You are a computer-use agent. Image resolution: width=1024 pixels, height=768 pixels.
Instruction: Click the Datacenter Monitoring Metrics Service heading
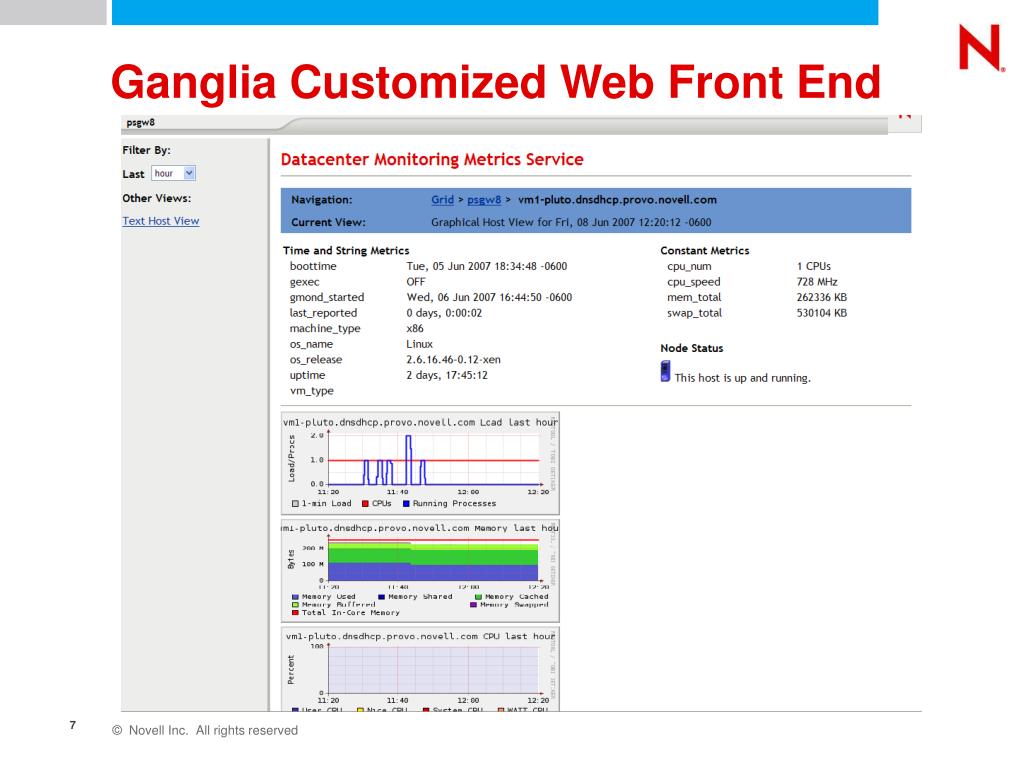[432, 159]
